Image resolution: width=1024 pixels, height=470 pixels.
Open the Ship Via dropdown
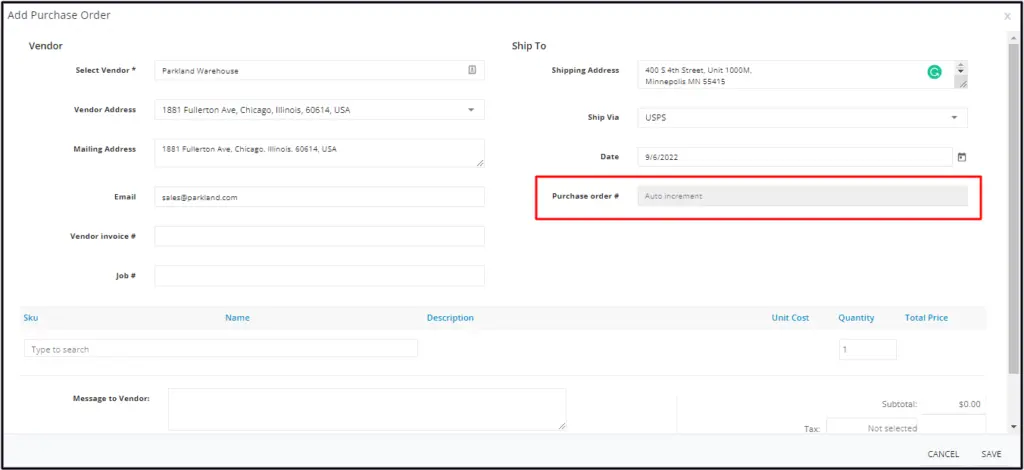click(954, 118)
